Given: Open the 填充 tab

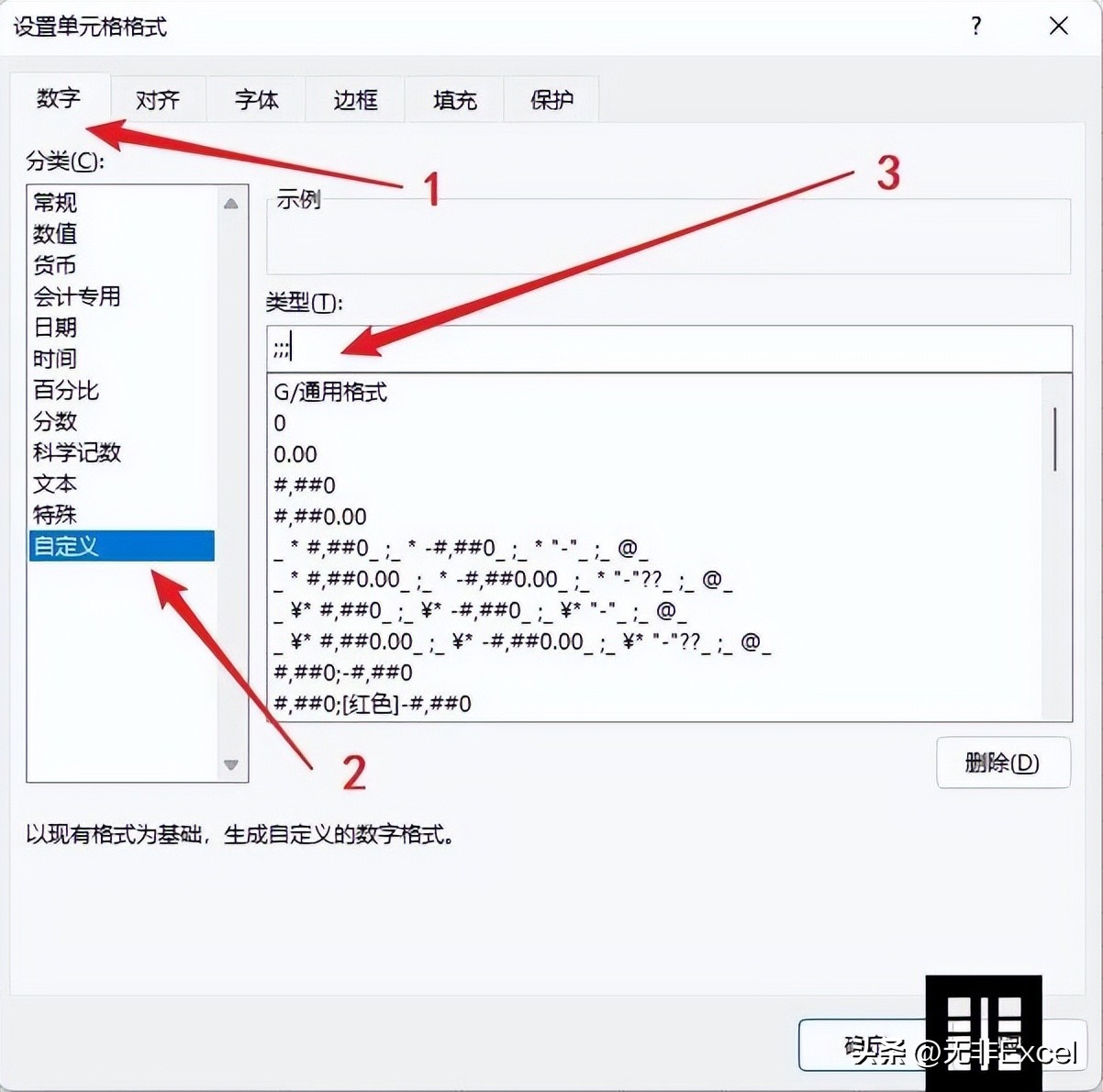Looking at the screenshot, I should [454, 99].
